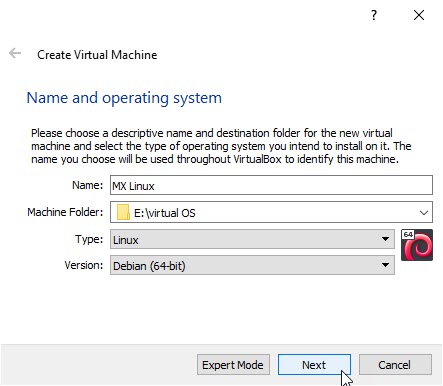Open the Type dropdown showing Linux

[252, 239]
